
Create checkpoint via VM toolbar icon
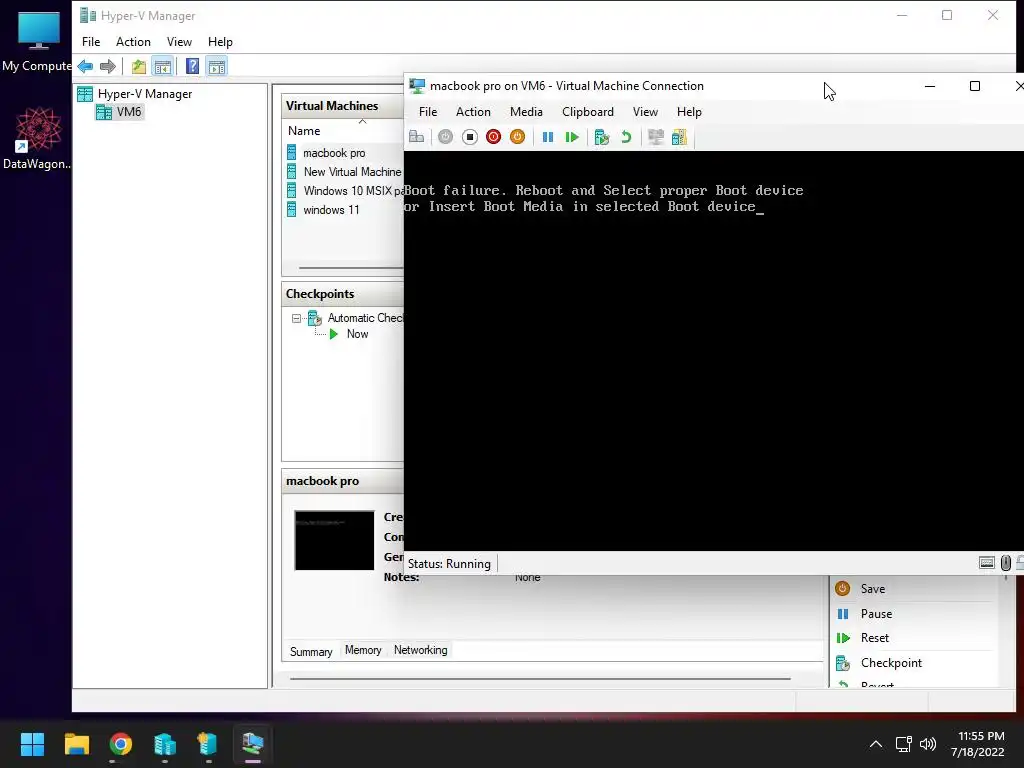point(602,137)
